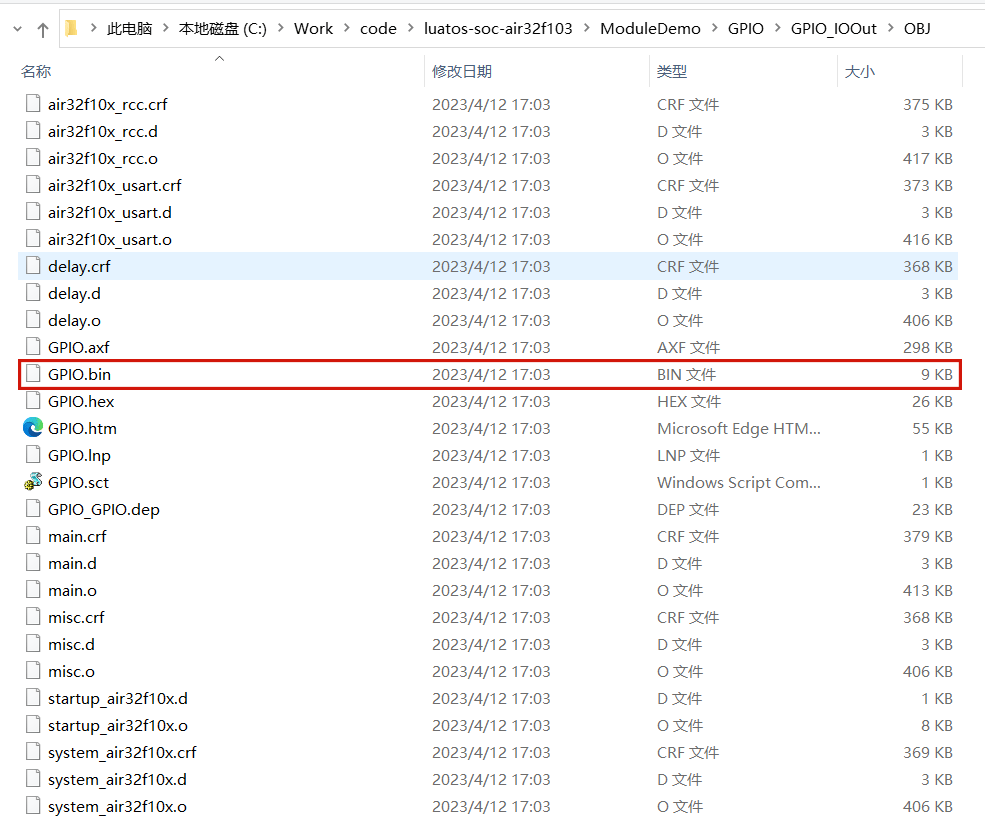
Task: Click file icon of air32f10x_usart.o
Action: pyautogui.click(x=33, y=239)
